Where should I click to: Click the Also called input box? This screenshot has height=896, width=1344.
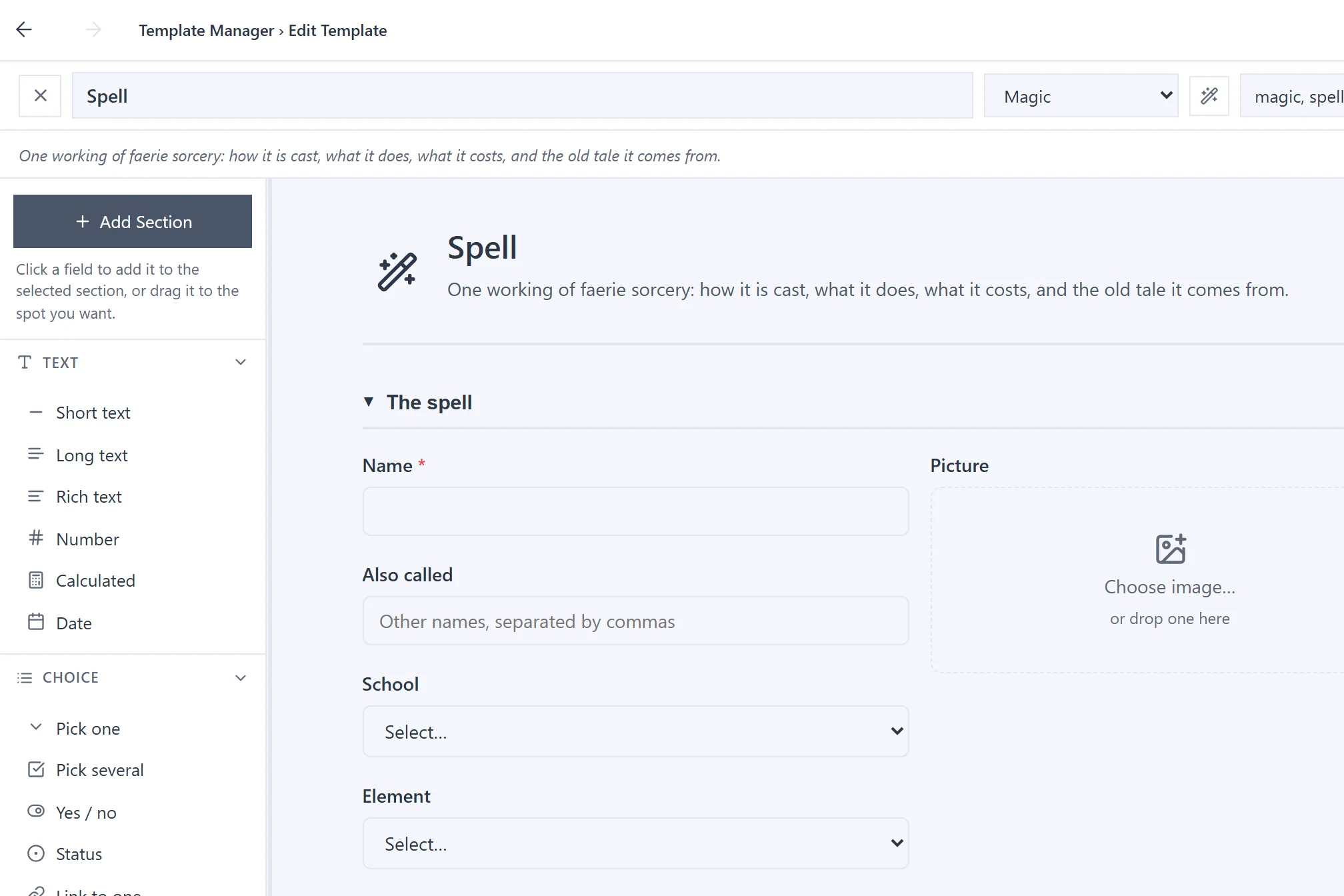(x=635, y=621)
